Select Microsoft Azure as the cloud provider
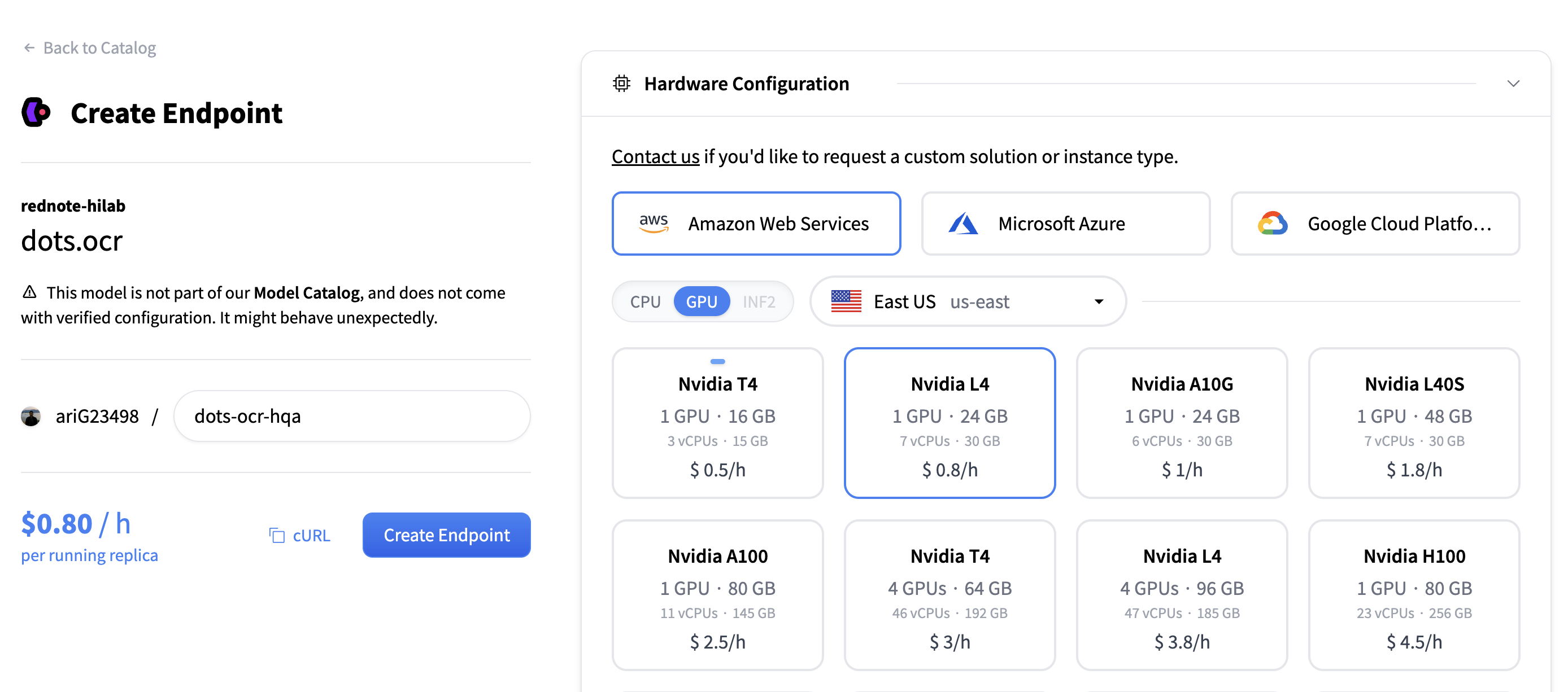Viewport: 1568px width, 692px height. tap(1065, 223)
